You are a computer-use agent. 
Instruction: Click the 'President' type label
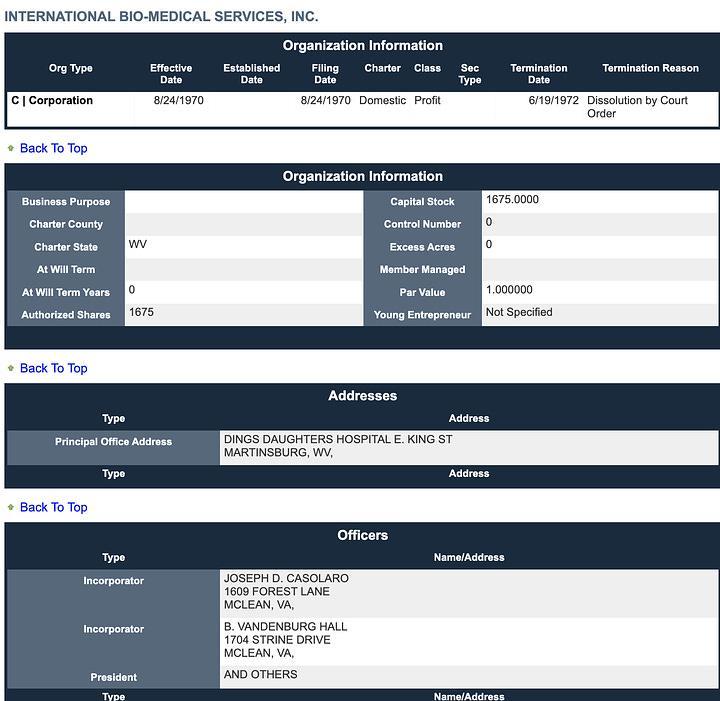(113, 678)
